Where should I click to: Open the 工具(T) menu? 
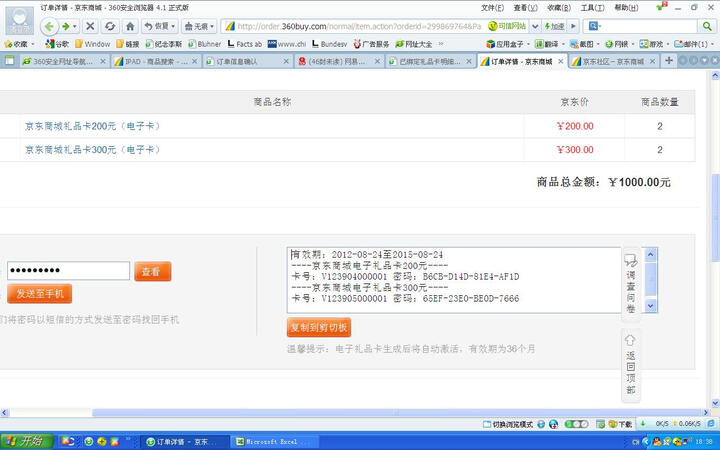592,8
